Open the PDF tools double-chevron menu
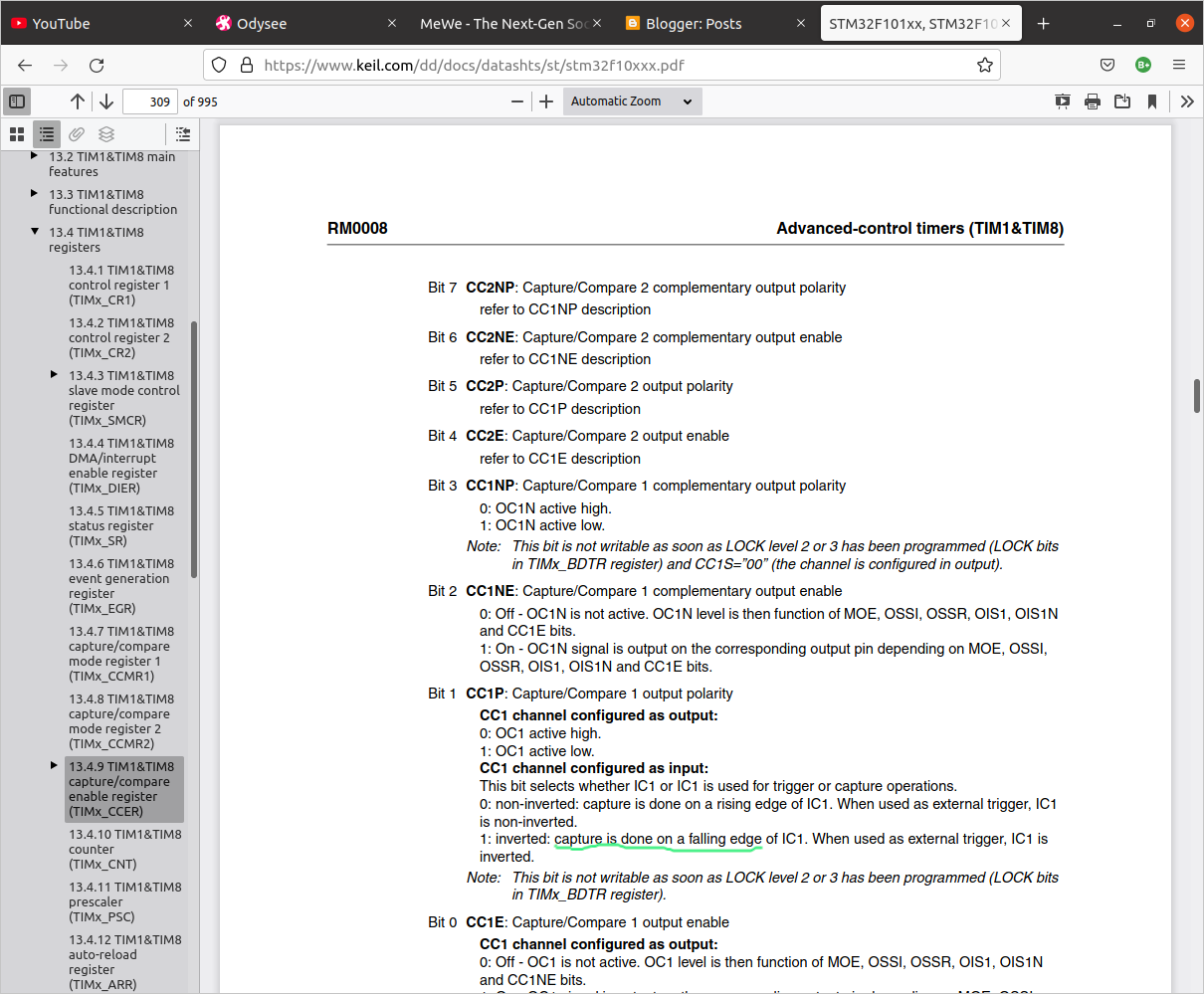1204x994 pixels. click(x=1187, y=101)
